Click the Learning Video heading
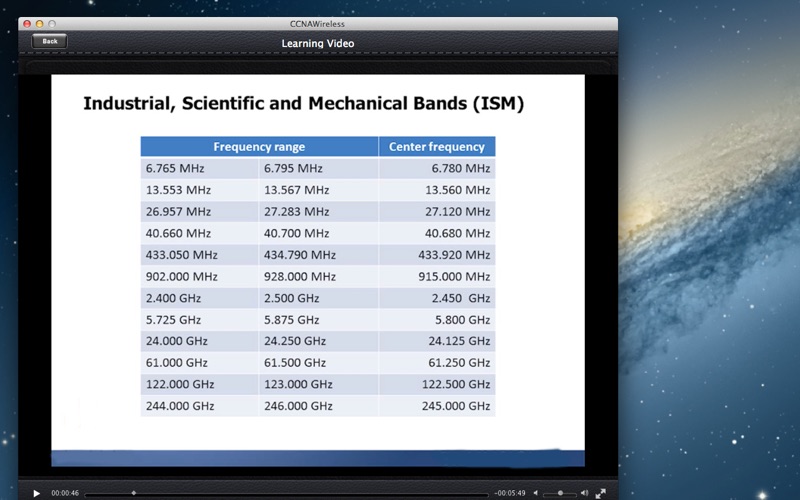Image resolution: width=800 pixels, height=500 pixels. (317, 43)
